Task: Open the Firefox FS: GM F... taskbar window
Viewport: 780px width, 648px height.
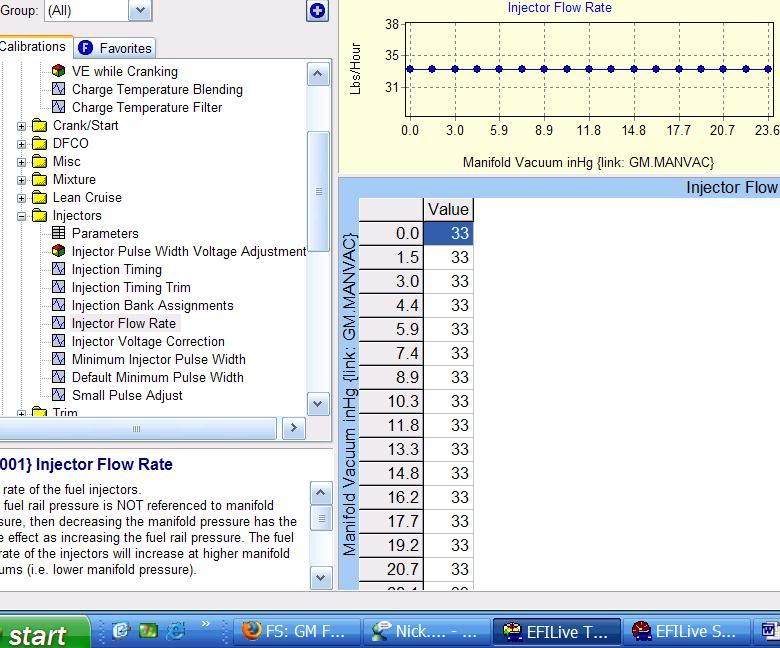Action: pos(297,632)
